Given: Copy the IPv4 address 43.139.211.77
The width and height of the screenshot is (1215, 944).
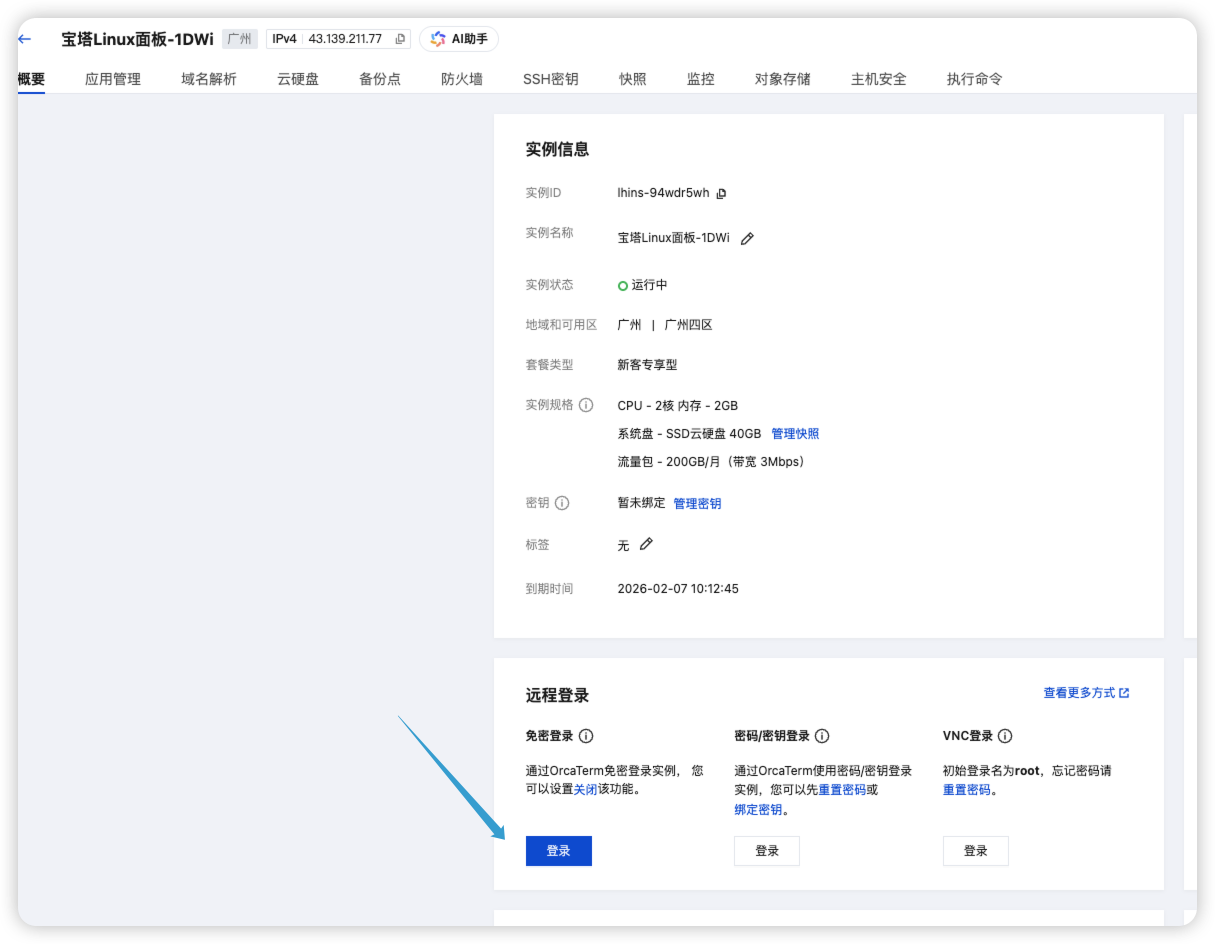Looking at the screenshot, I should pos(400,39).
